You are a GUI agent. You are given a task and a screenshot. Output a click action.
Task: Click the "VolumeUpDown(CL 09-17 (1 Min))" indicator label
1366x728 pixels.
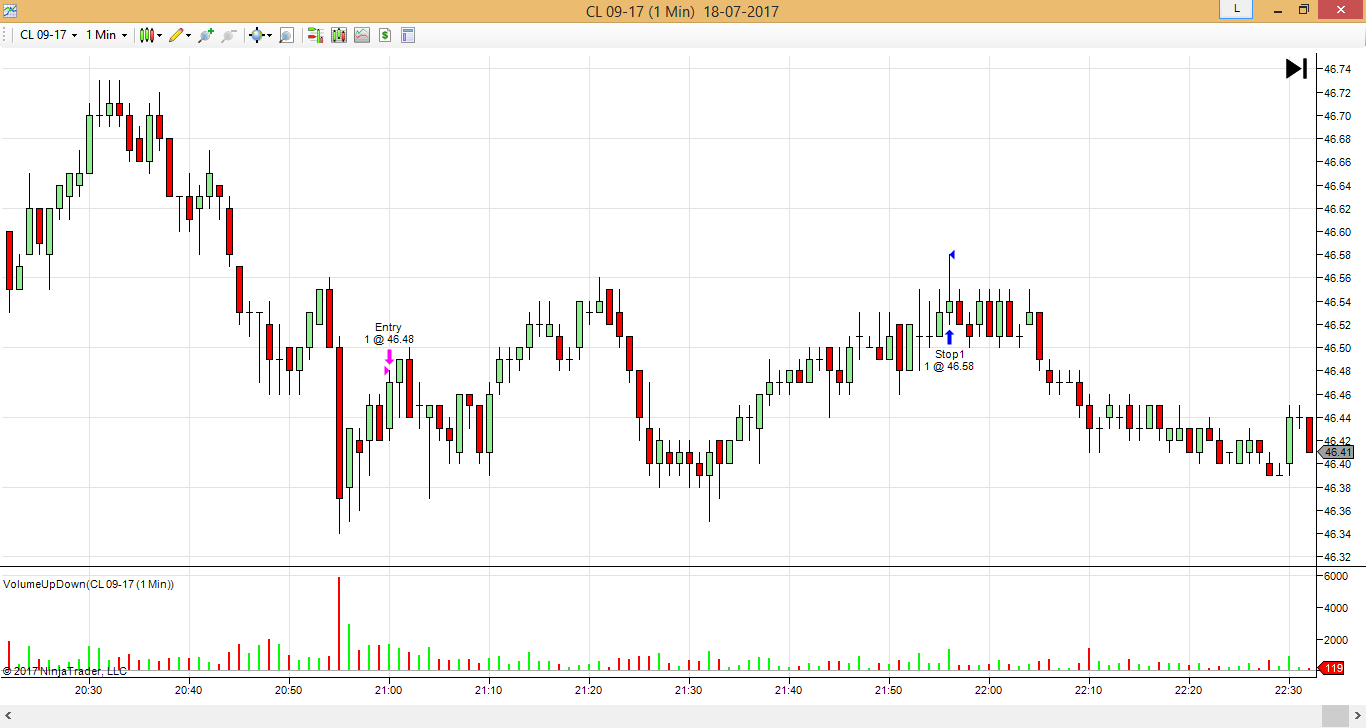(x=89, y=584)
